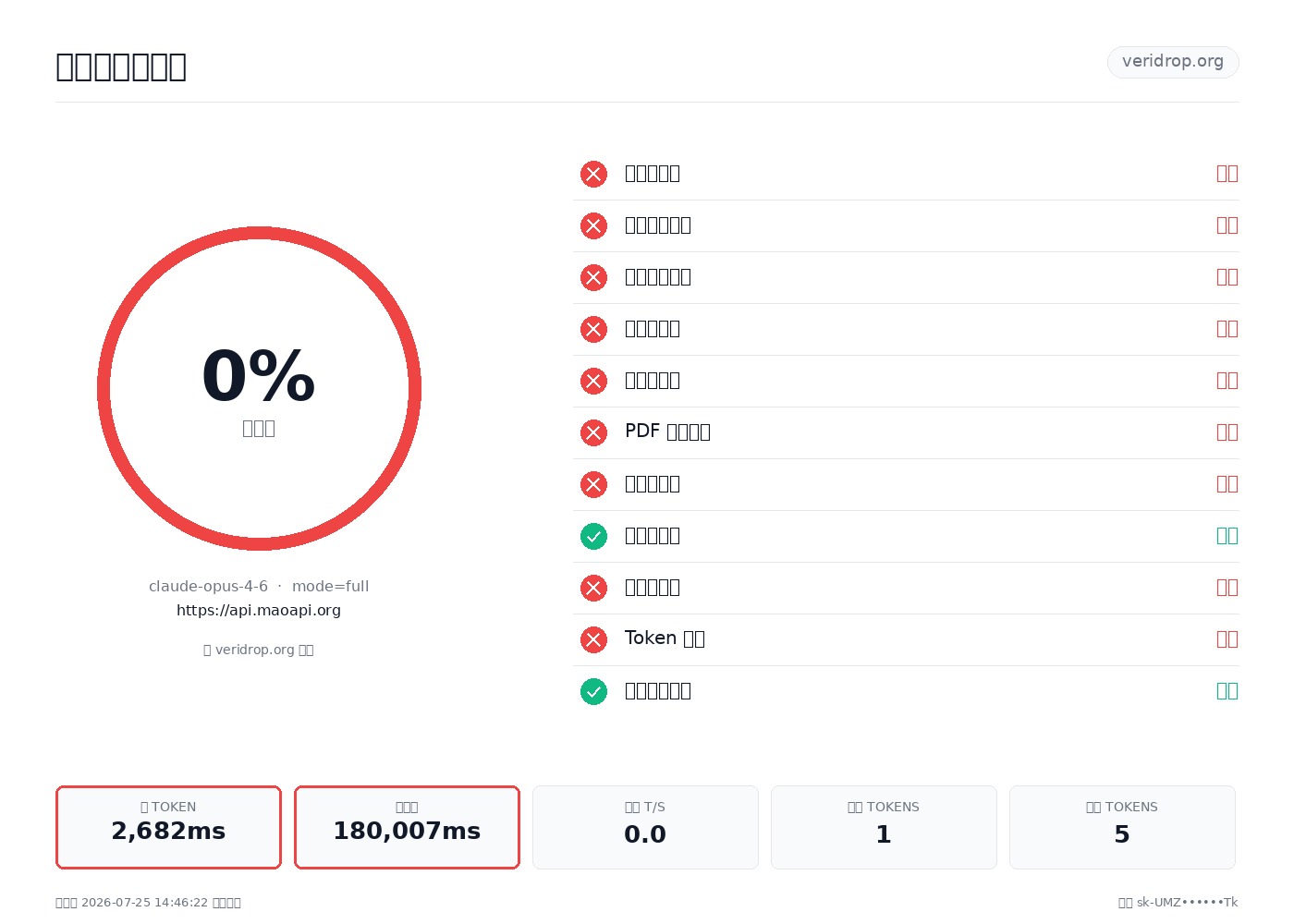
Task: Click the veridrop.org badge in the header
Action: point(1173,62)
